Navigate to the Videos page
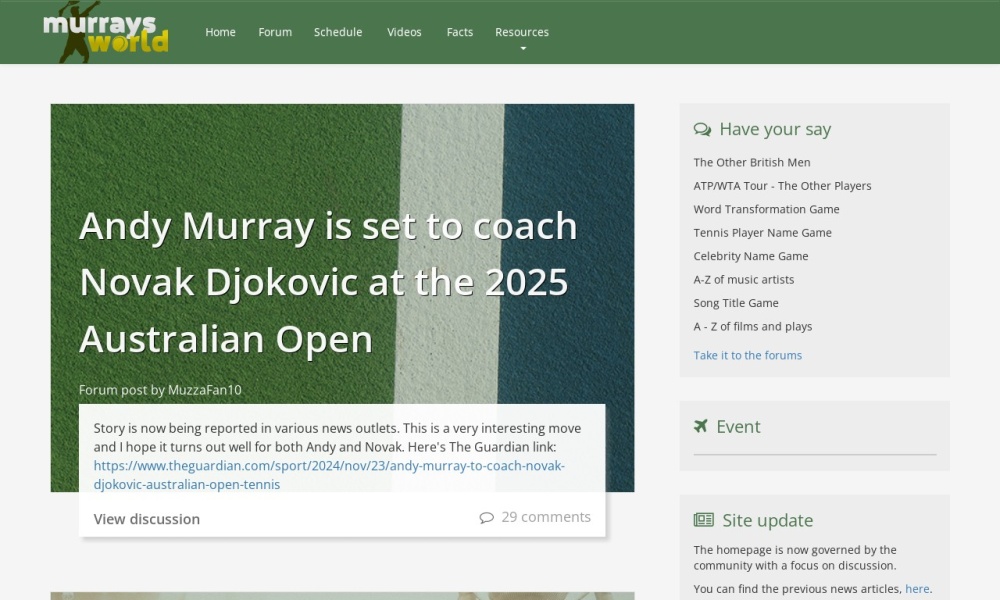 pyautogui.click(x=404, y=32)
